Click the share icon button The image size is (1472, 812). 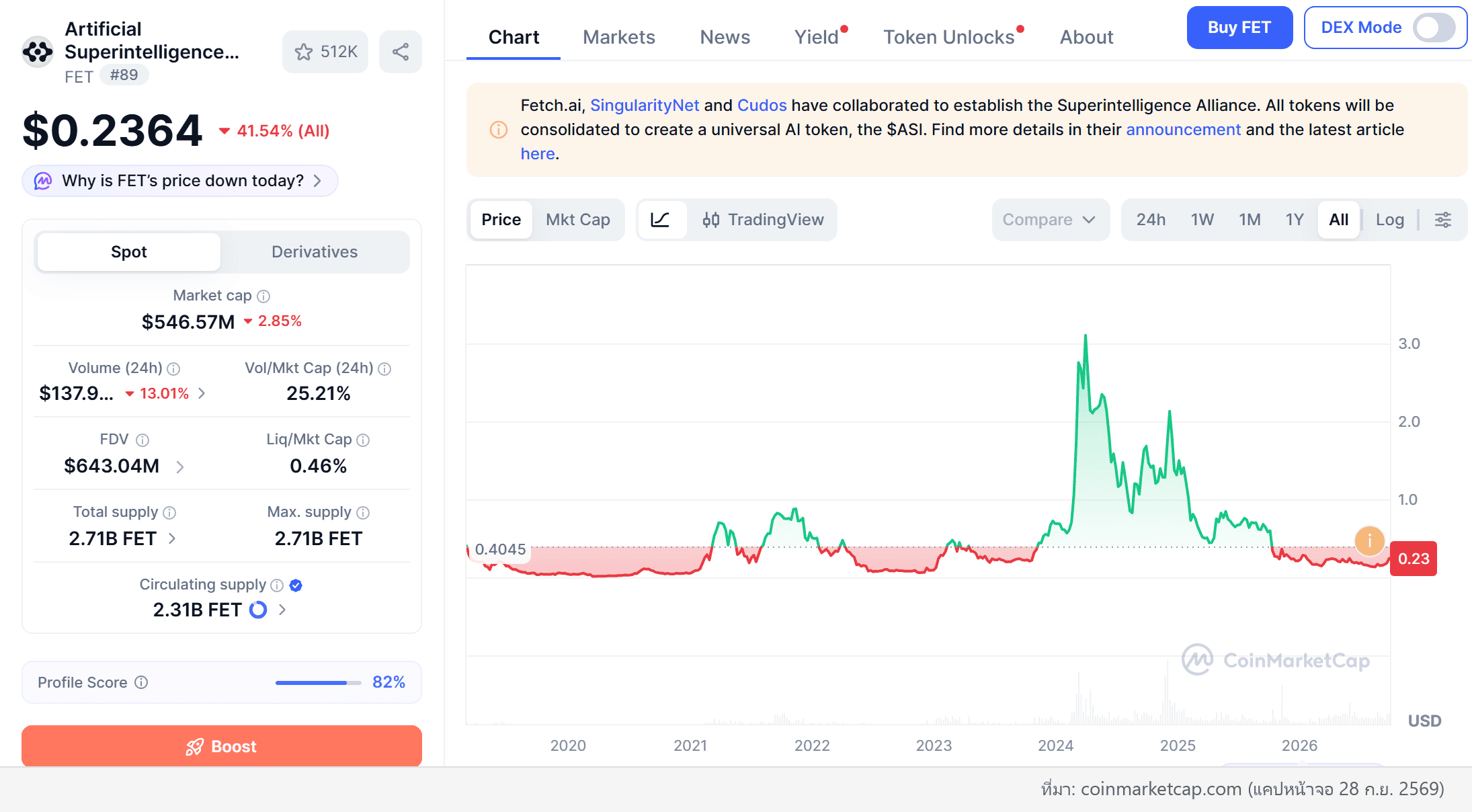401,52
